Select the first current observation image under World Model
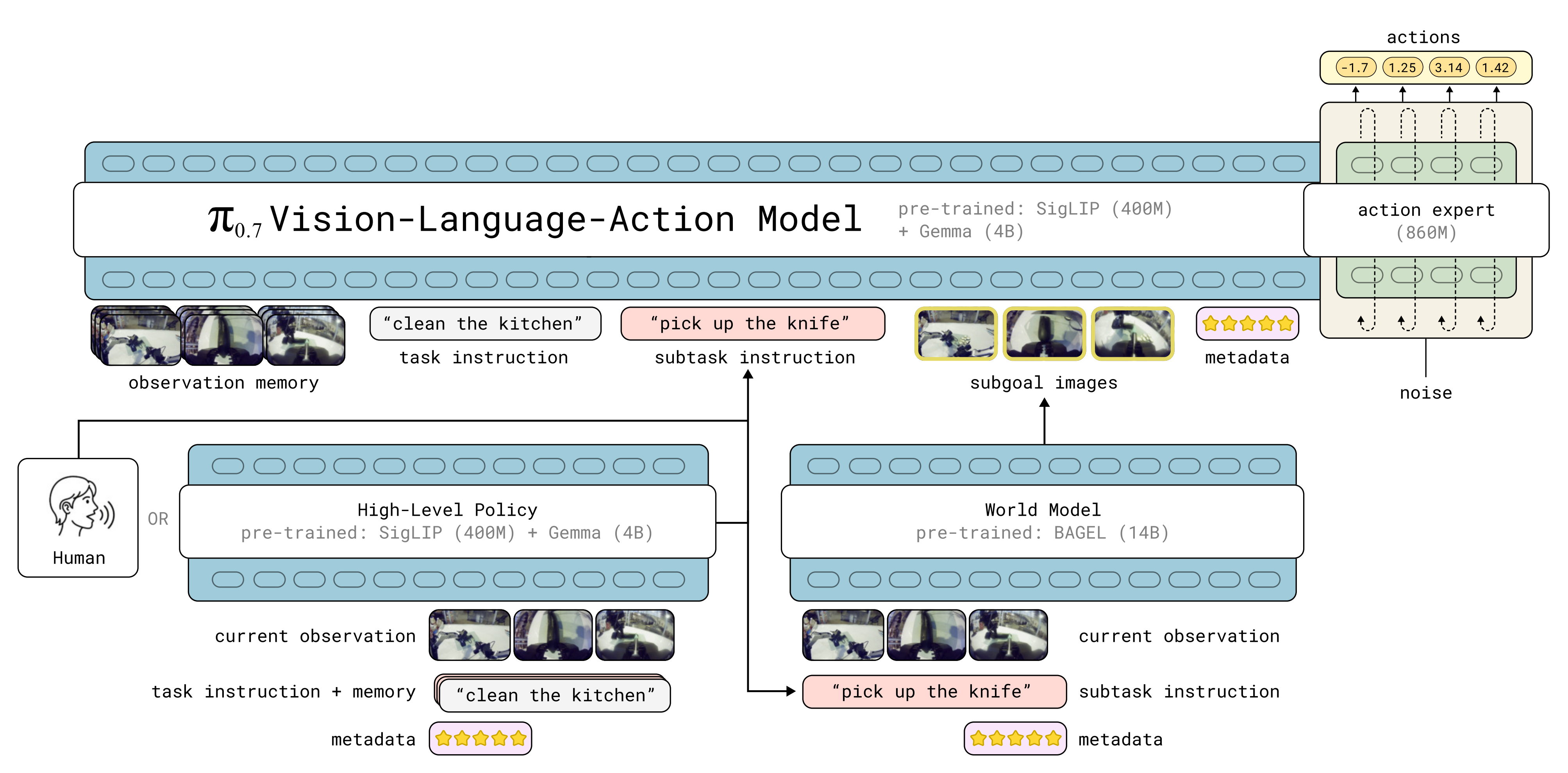Viewport: 1568px width, 773px height. click(843, 635)
